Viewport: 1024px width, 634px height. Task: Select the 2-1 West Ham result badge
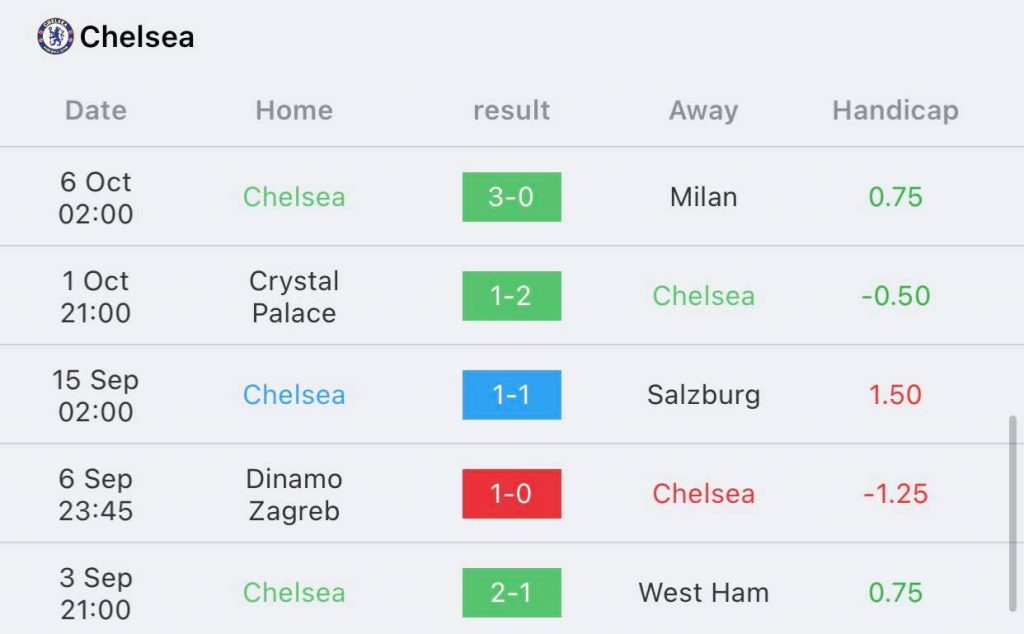point(511,592)
